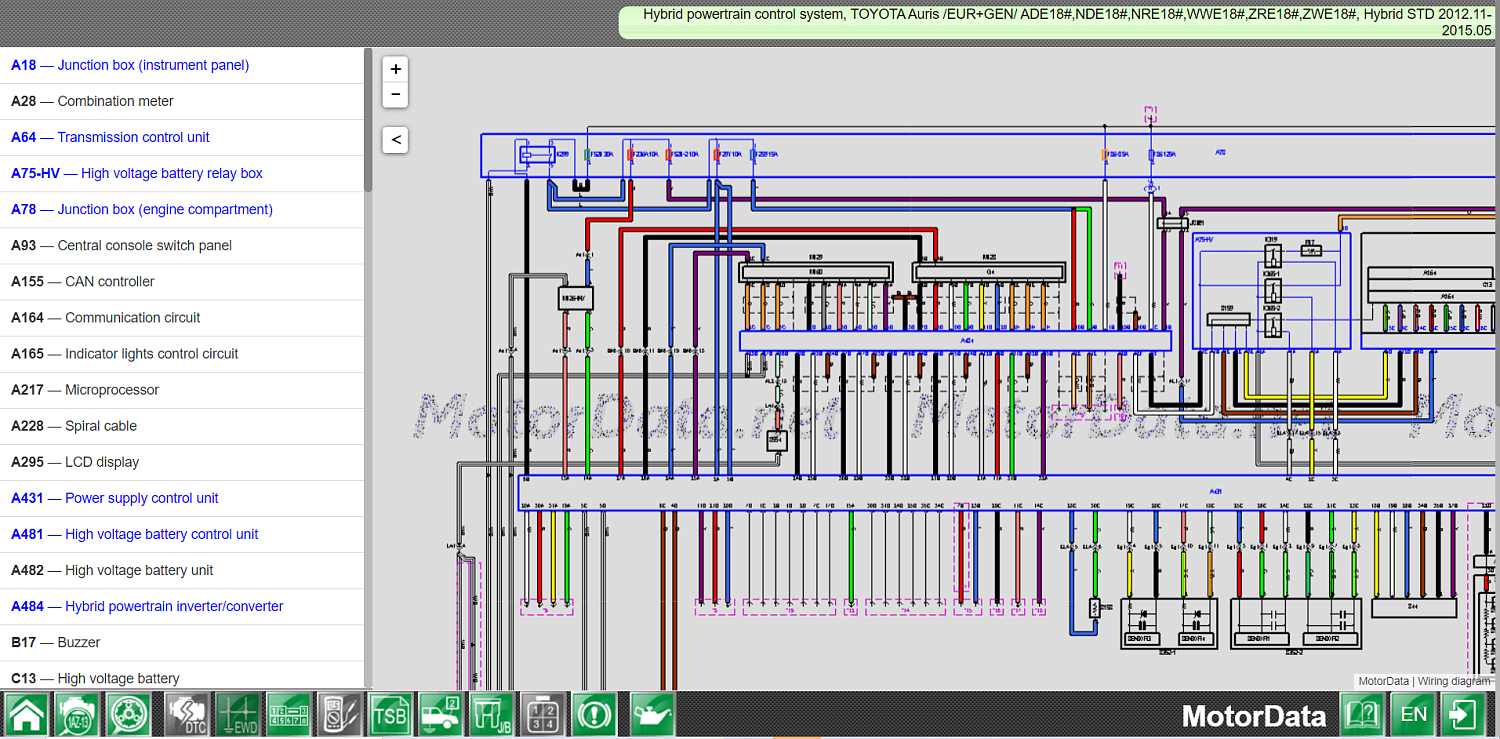The height and width of the screenshot is (739, 1500).
Task: Open the DTC trouble codes tool
Action: [187, 714]
